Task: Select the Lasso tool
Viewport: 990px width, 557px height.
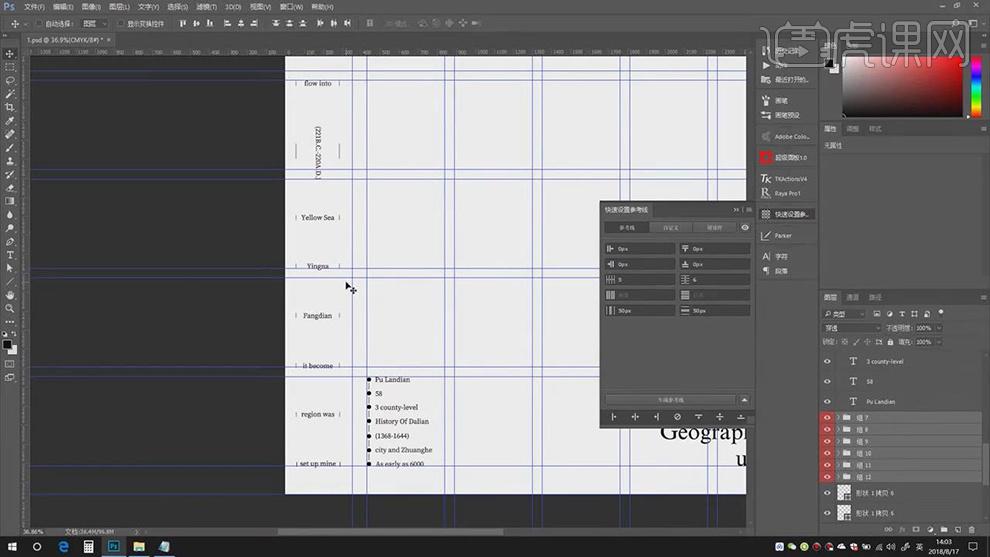Action: 9,80
